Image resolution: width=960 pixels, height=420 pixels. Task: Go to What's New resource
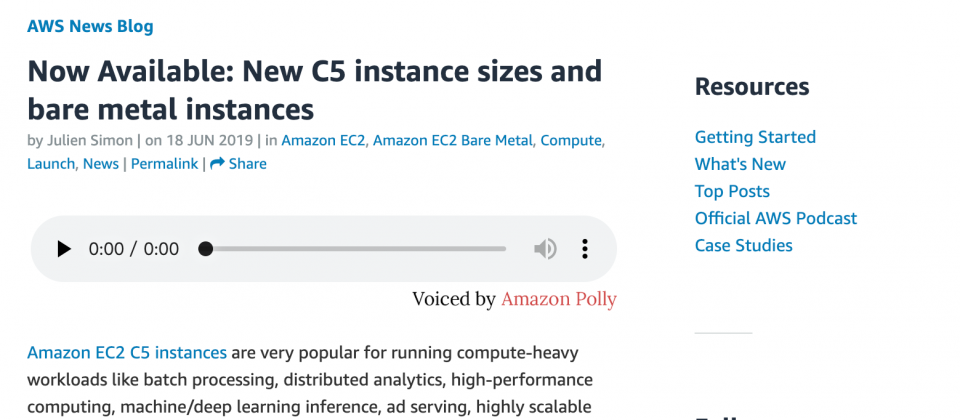740,164
